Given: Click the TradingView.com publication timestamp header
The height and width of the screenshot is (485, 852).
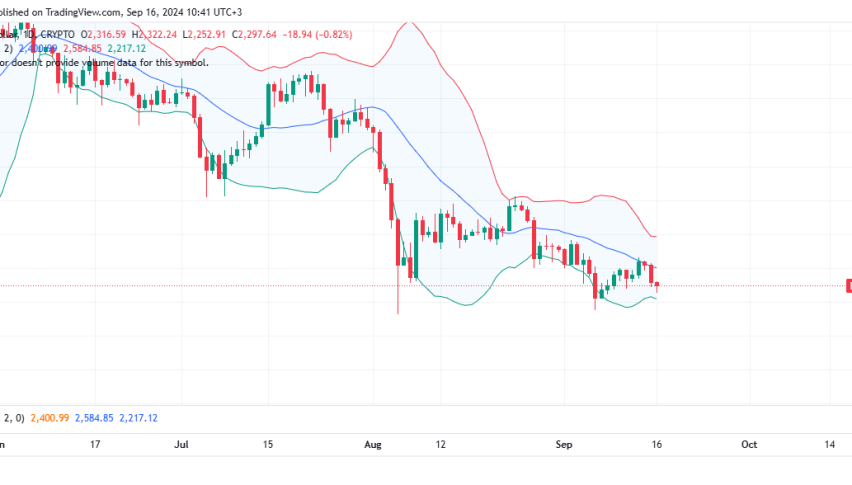Looking at the screenshot, I should pos(121,12).
